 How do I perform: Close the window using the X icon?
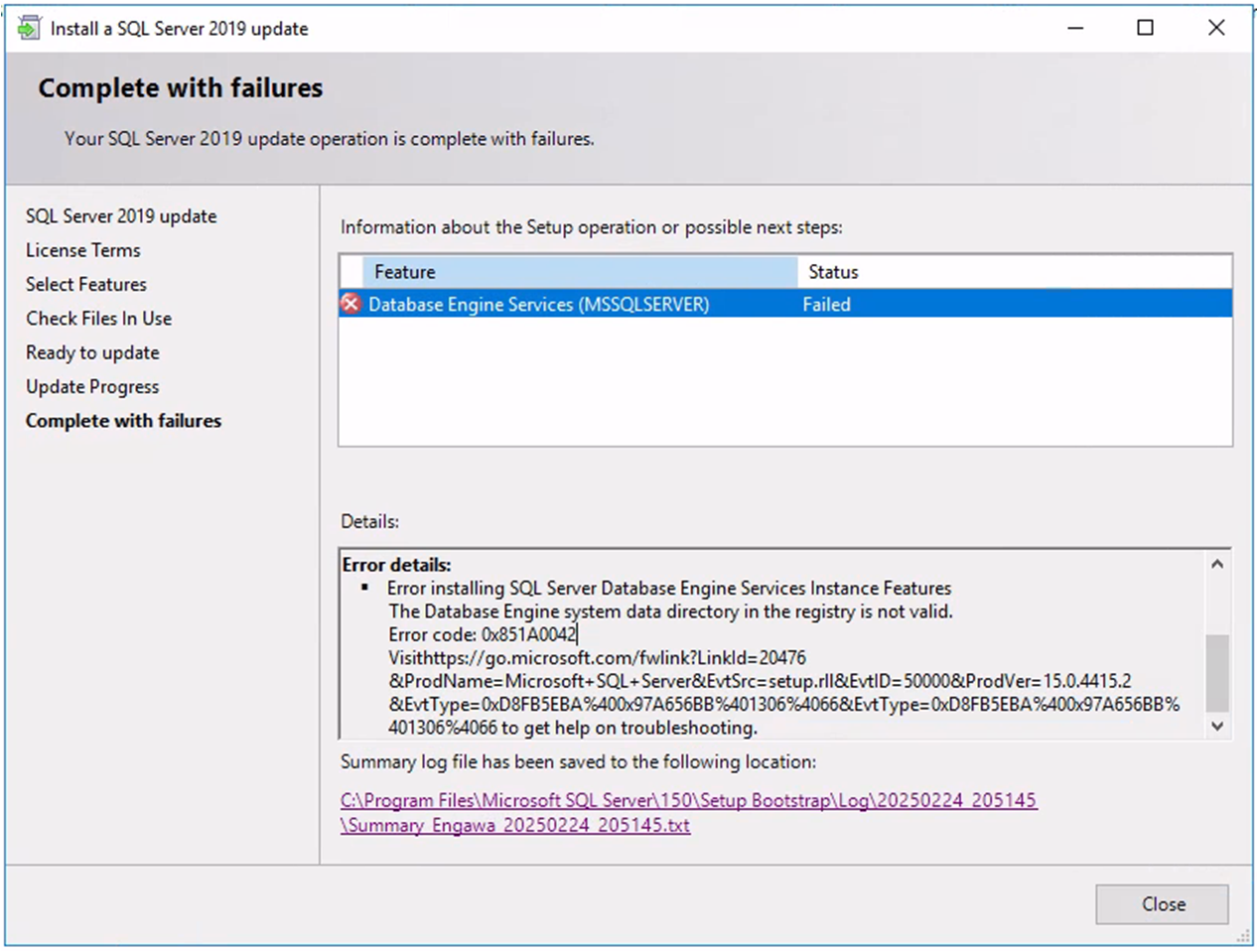tap(1215, 28)
